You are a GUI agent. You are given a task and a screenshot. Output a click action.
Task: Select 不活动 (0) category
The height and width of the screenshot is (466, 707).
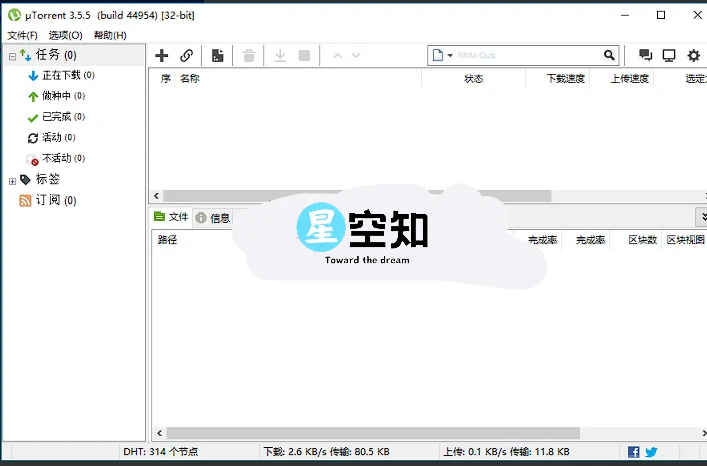coord(63,158)
